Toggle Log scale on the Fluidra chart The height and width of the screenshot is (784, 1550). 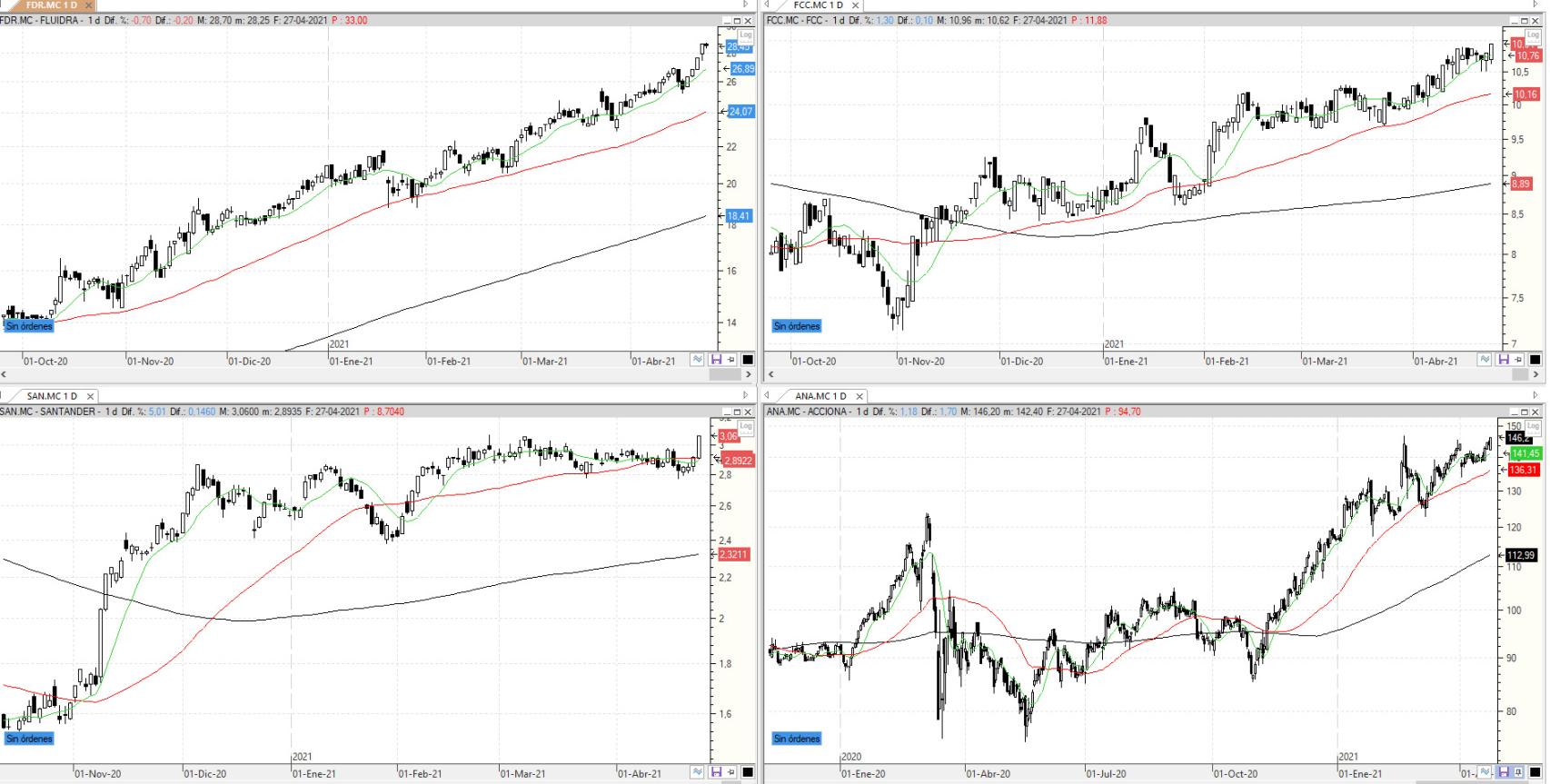pos(746,35)
